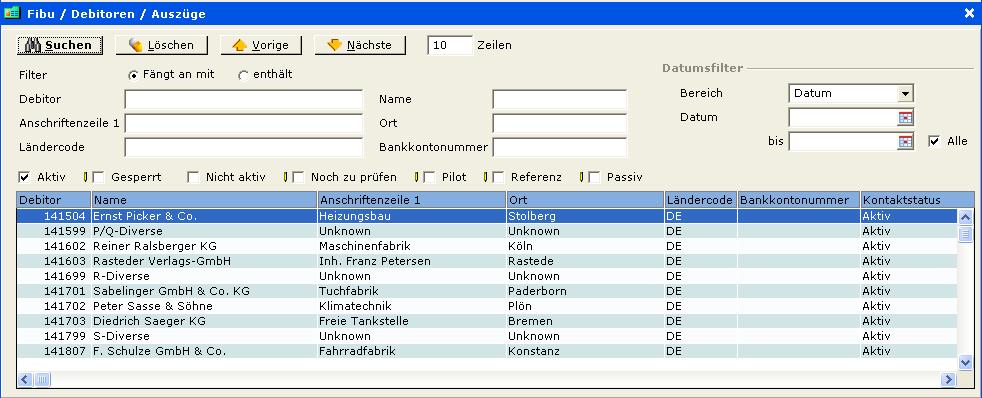This screenshot has width=982, height=398.
Task: Click yellow marker beside Gesperrt checkbox
Action: 86,177
